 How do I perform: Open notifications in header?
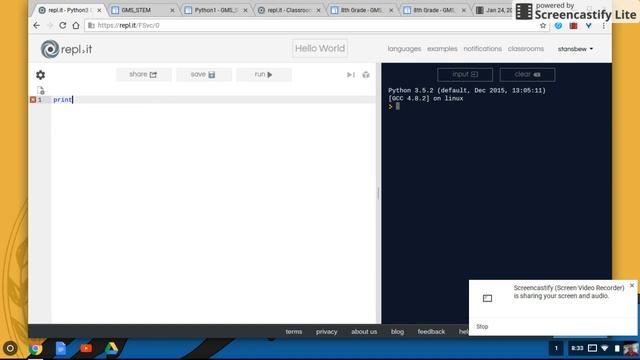482,49
